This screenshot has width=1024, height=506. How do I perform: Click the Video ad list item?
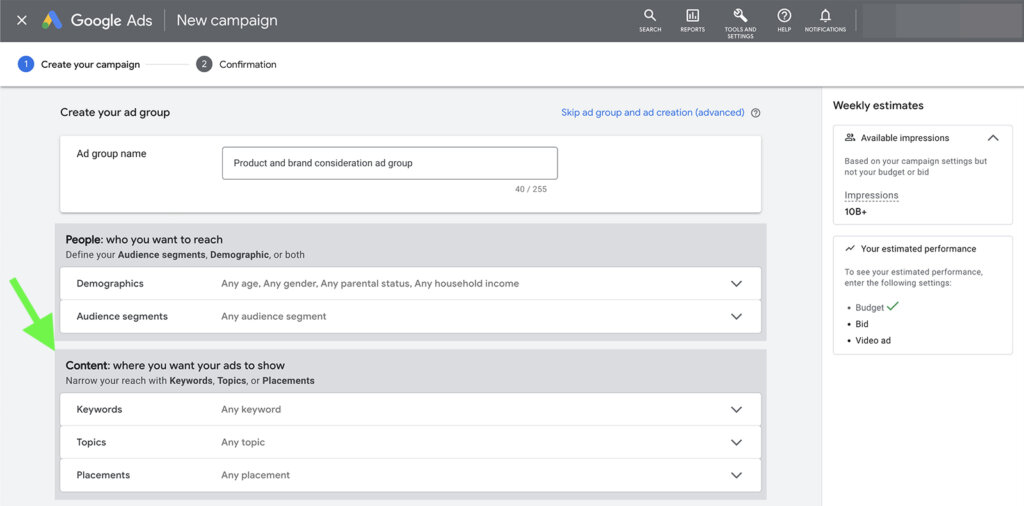click(873, 340)
